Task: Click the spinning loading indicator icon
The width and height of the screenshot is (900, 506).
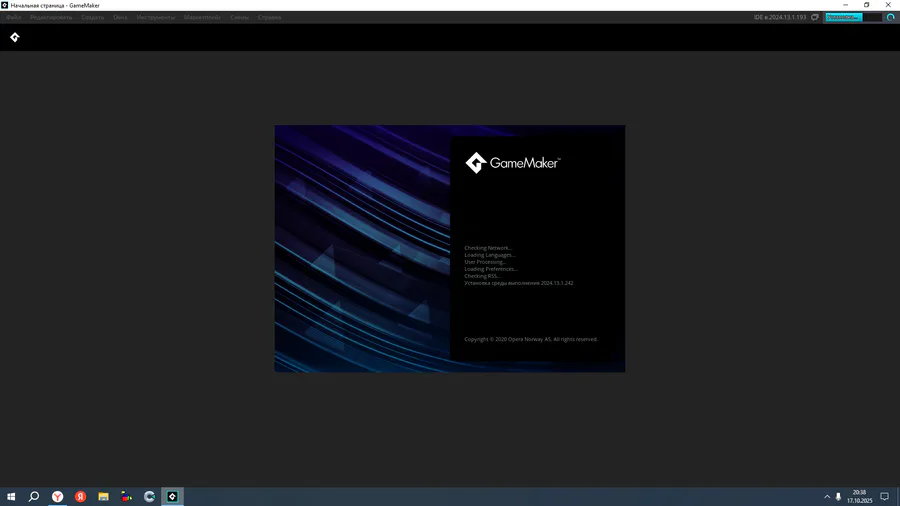Action: coord(890,17)
